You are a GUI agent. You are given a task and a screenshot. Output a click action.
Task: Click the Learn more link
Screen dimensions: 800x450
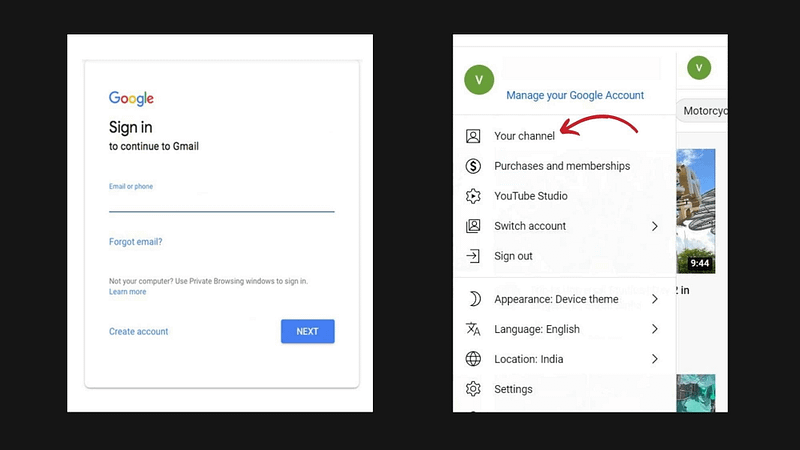pyautogui.click(x=128, y=292)
